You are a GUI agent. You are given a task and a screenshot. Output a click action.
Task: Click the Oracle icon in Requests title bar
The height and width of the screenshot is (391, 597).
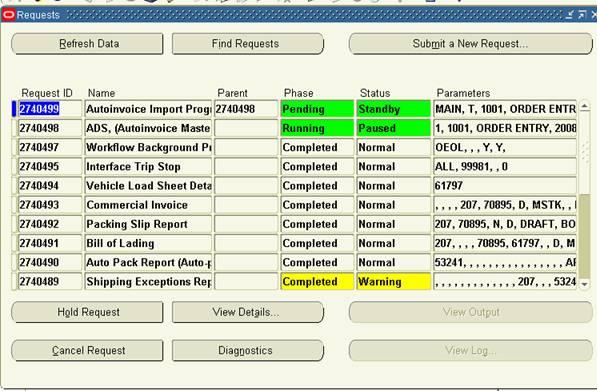8,15
